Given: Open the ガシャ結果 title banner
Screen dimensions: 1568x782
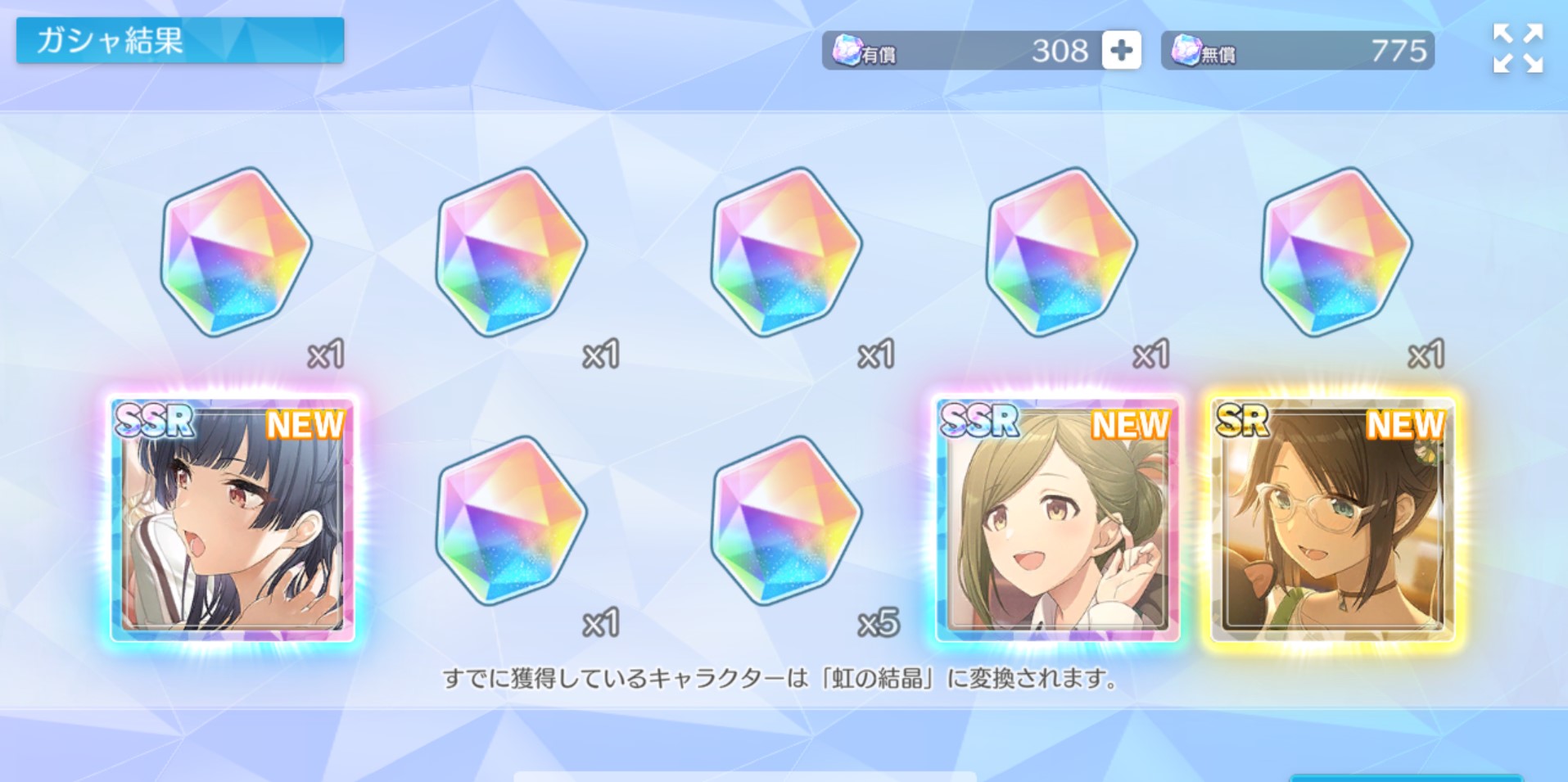Looking at the screenshot, I should coord(180,40).
